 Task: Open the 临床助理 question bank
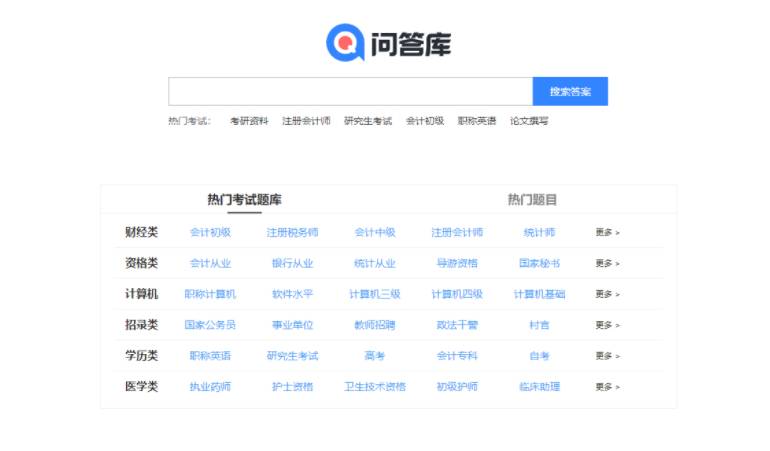(539, 387)
